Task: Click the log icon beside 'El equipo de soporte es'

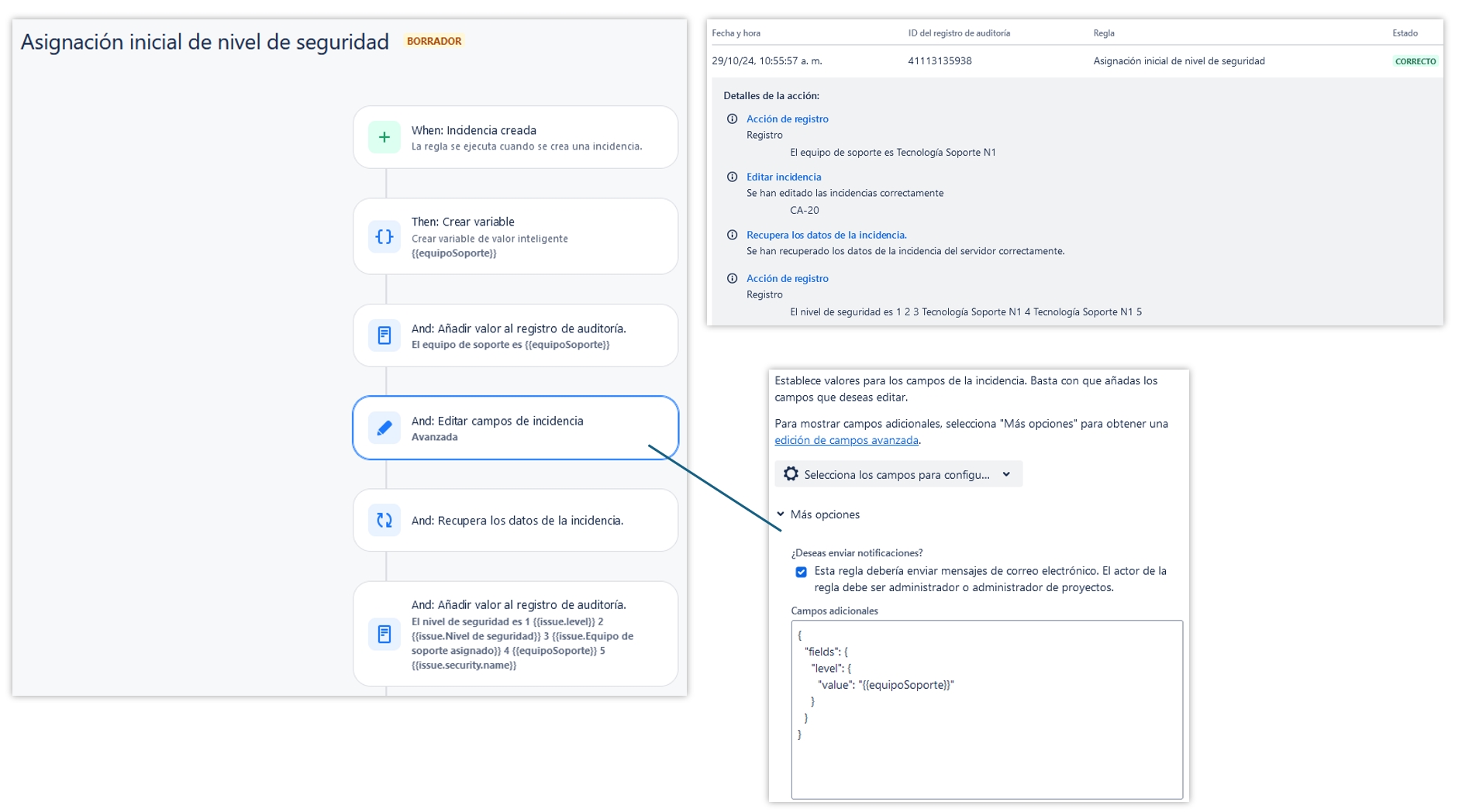Action: (384, 335)
